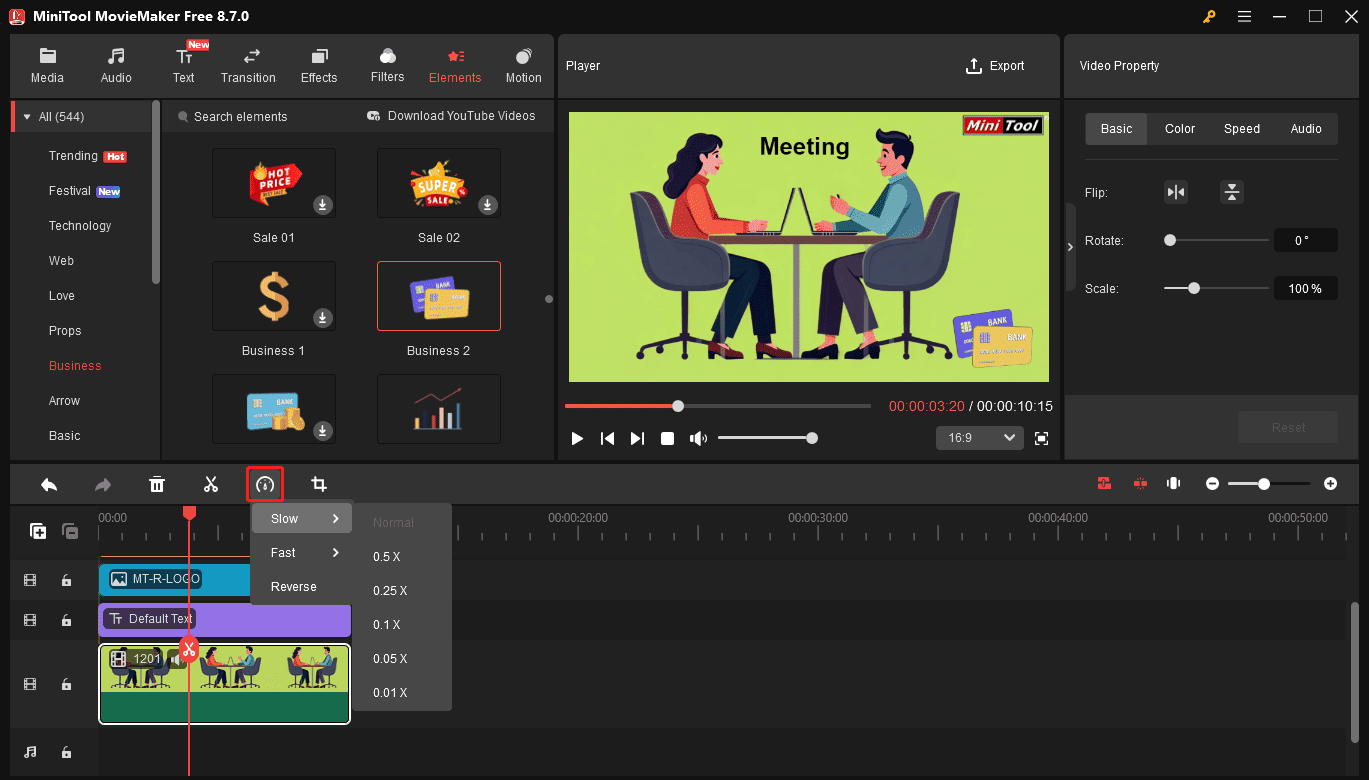1369x780 pixels.
Task: Add a new track
Action: (38, 532)
